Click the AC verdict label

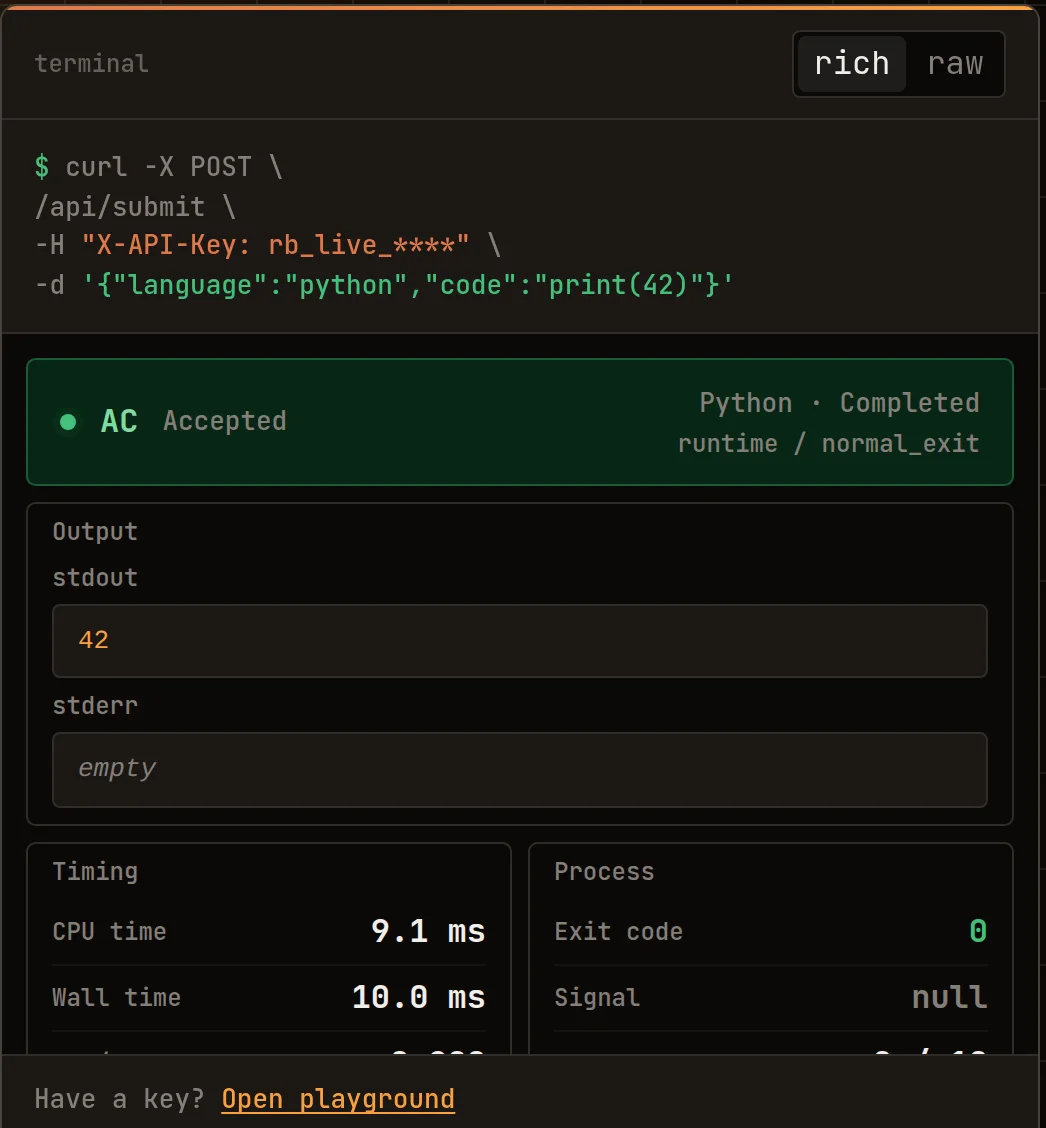tap(119, 422)
